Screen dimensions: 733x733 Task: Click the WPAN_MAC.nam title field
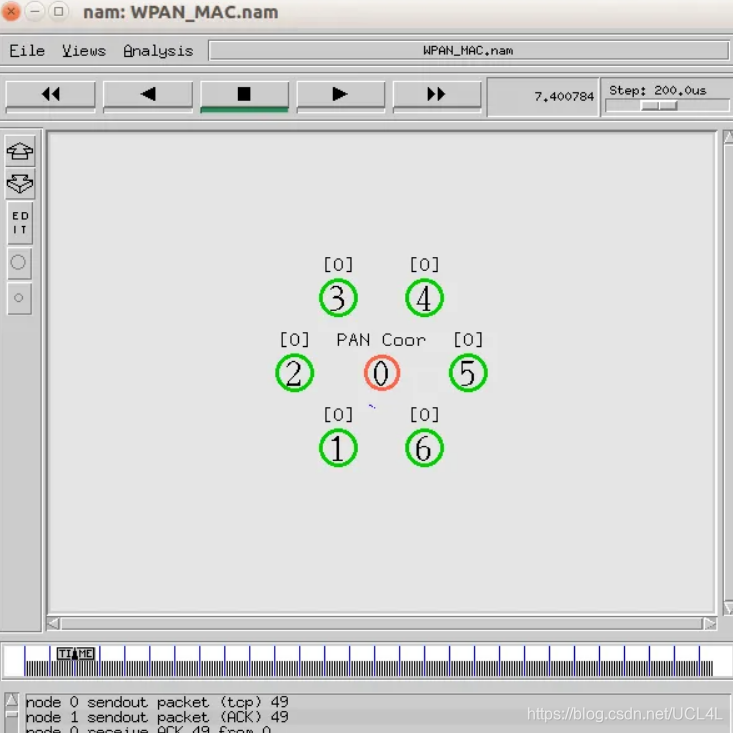coord(468,50)
